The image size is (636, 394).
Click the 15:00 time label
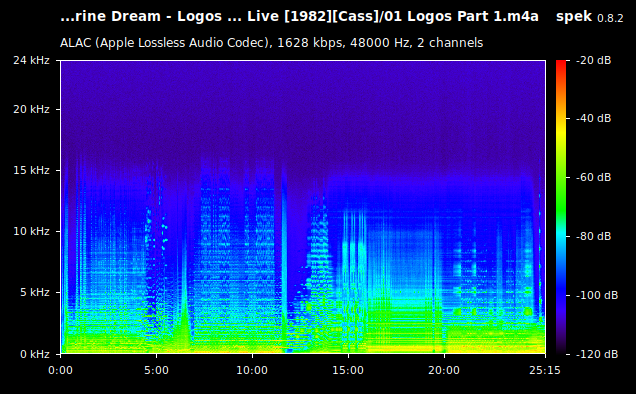(x=348, y=370)
